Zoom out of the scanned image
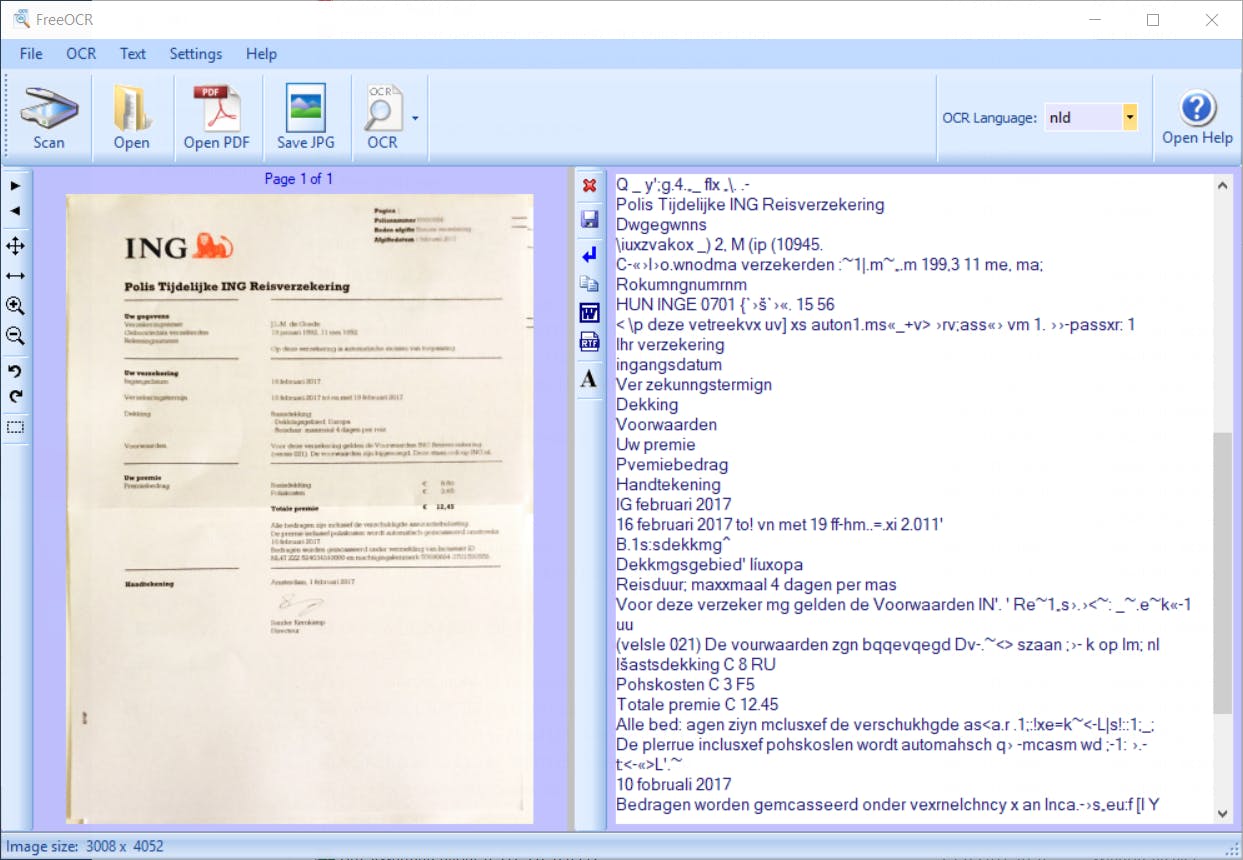 coord(15,336)
